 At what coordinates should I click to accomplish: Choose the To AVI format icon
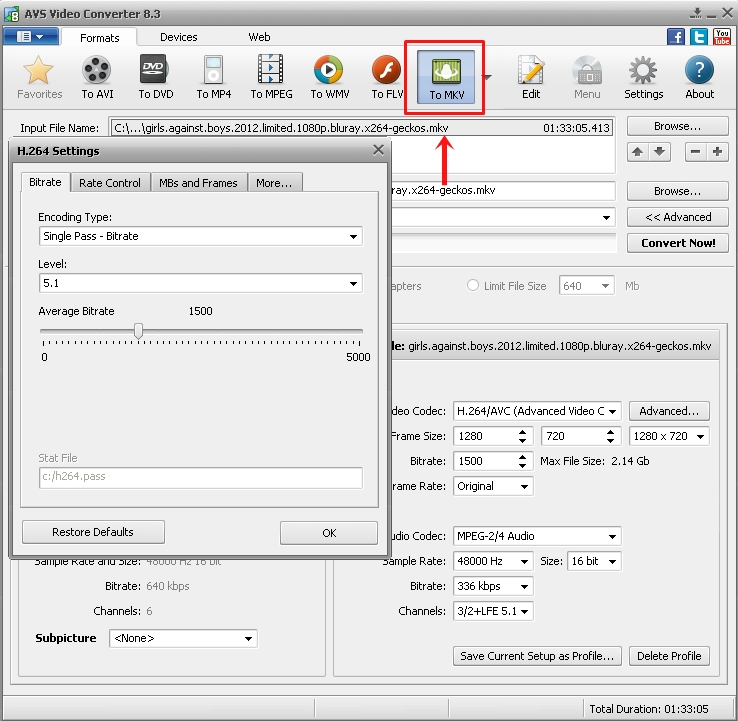97,77
